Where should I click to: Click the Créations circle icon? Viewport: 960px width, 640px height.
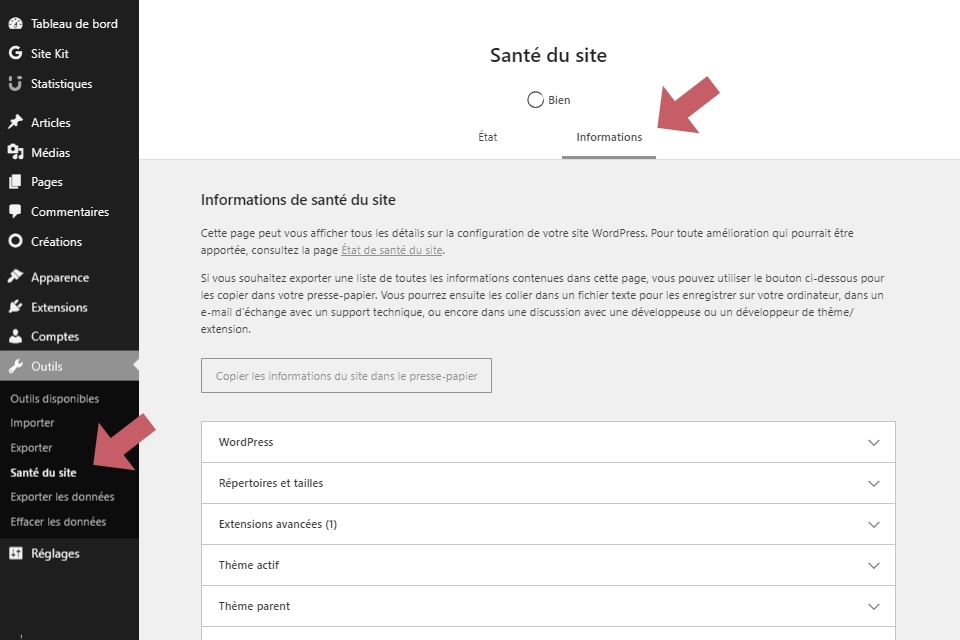[15, 241]
